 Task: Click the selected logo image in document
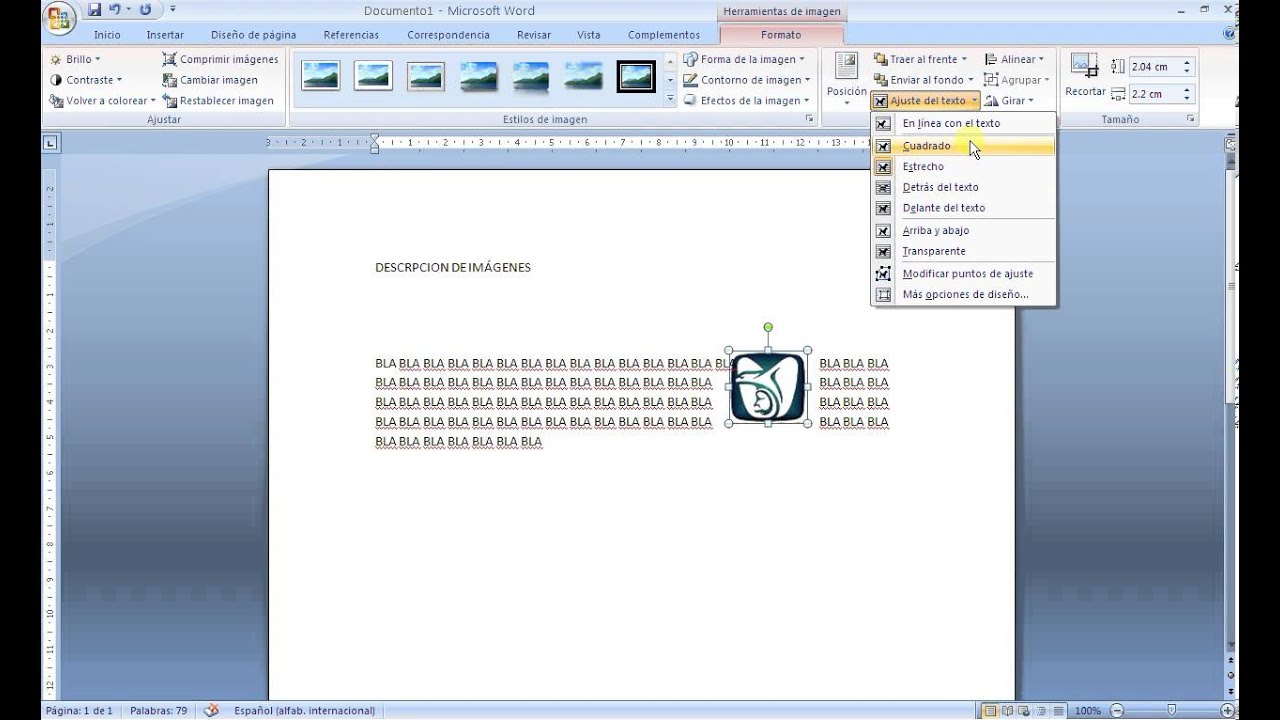768,387
